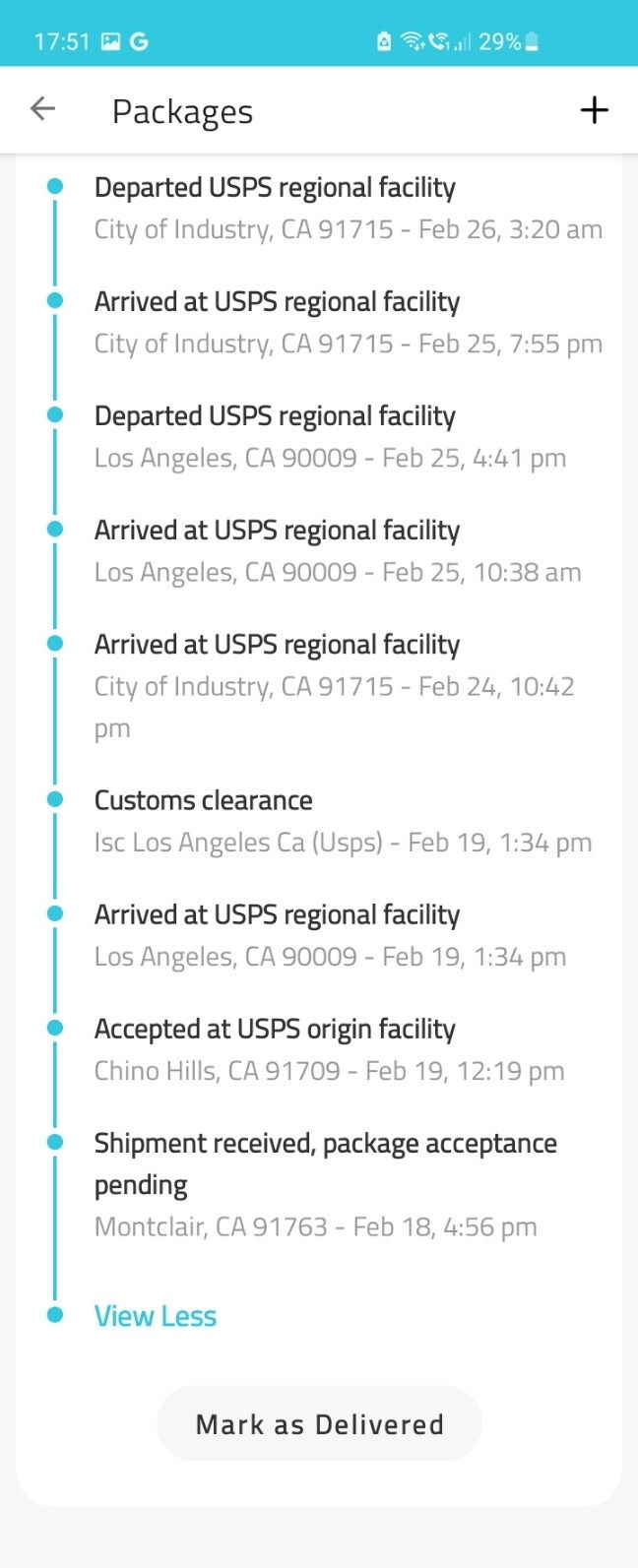Tap the back arrow icon

(x=42, y=109)
